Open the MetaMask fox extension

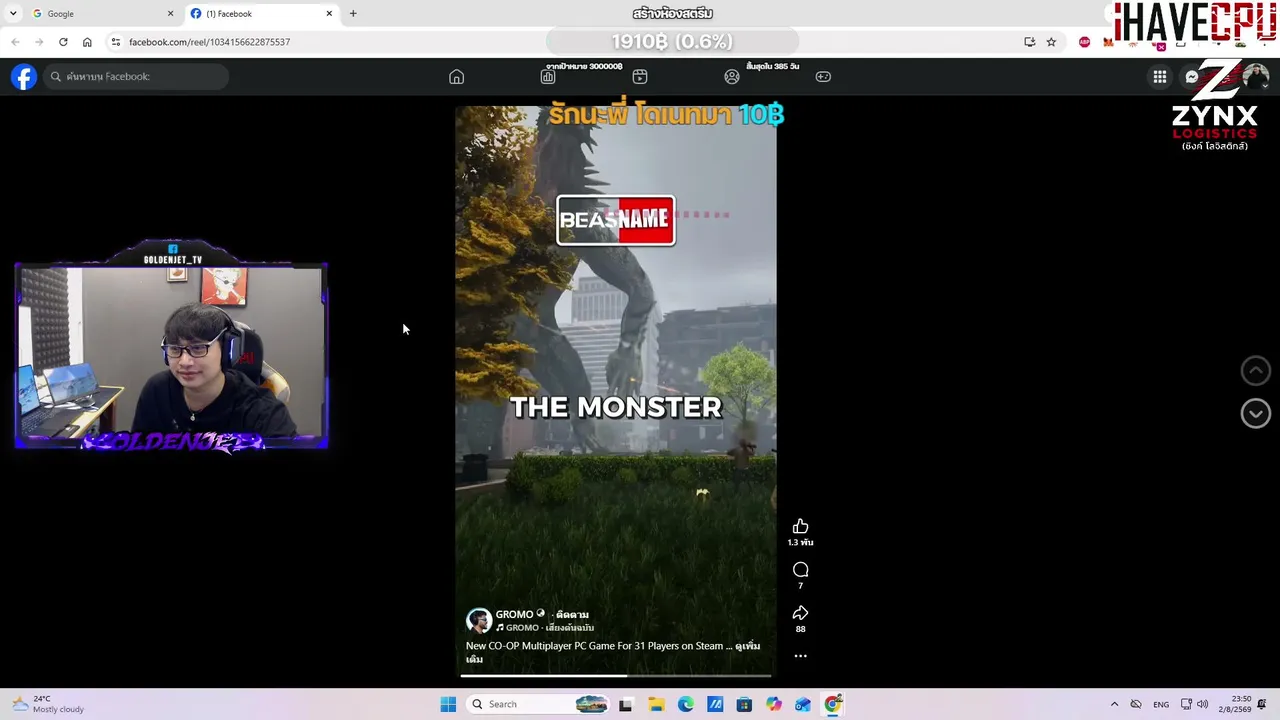coord(1108,42)
